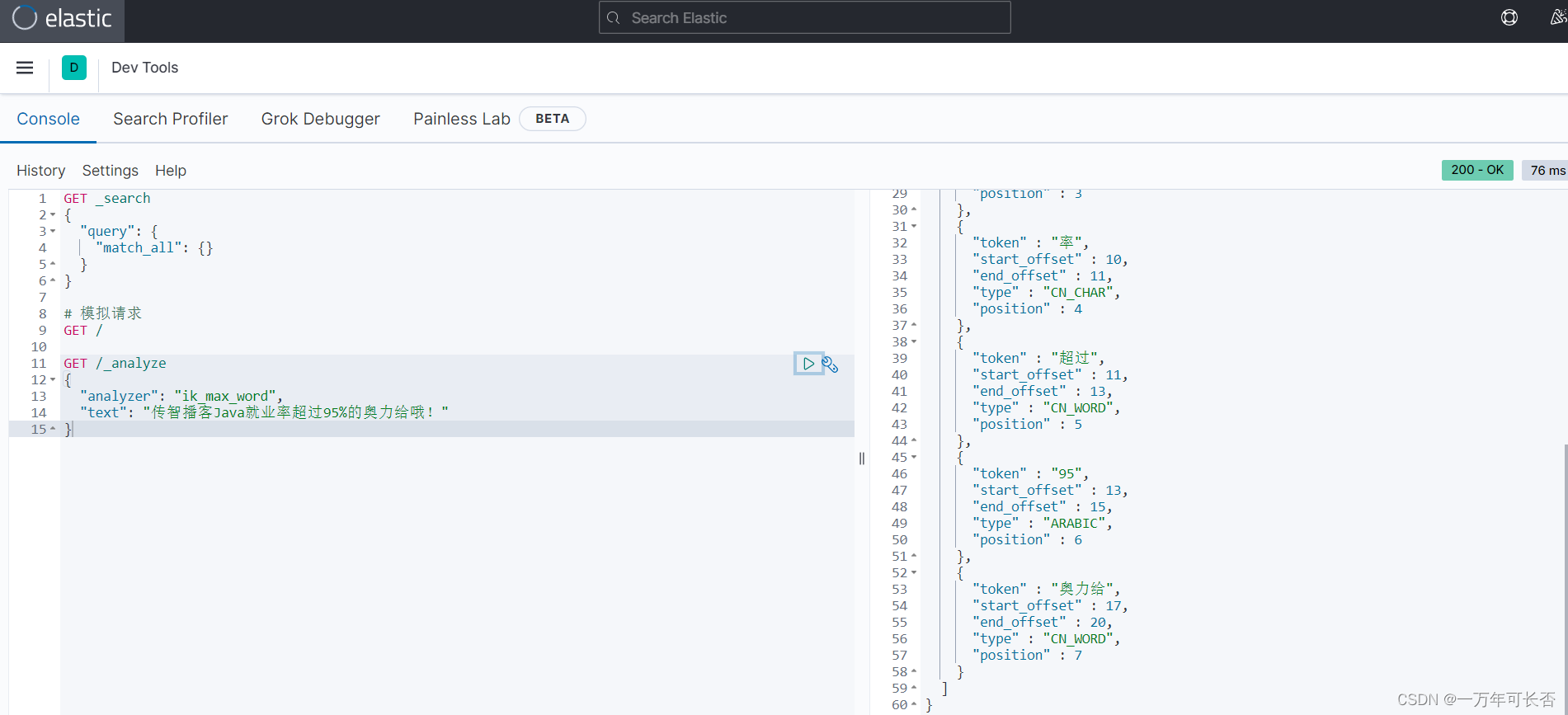The height and width of the screenshot is (715, 1568).
Task: Click the "end_offset" : 20 output line
Action: click(1043, 623)
